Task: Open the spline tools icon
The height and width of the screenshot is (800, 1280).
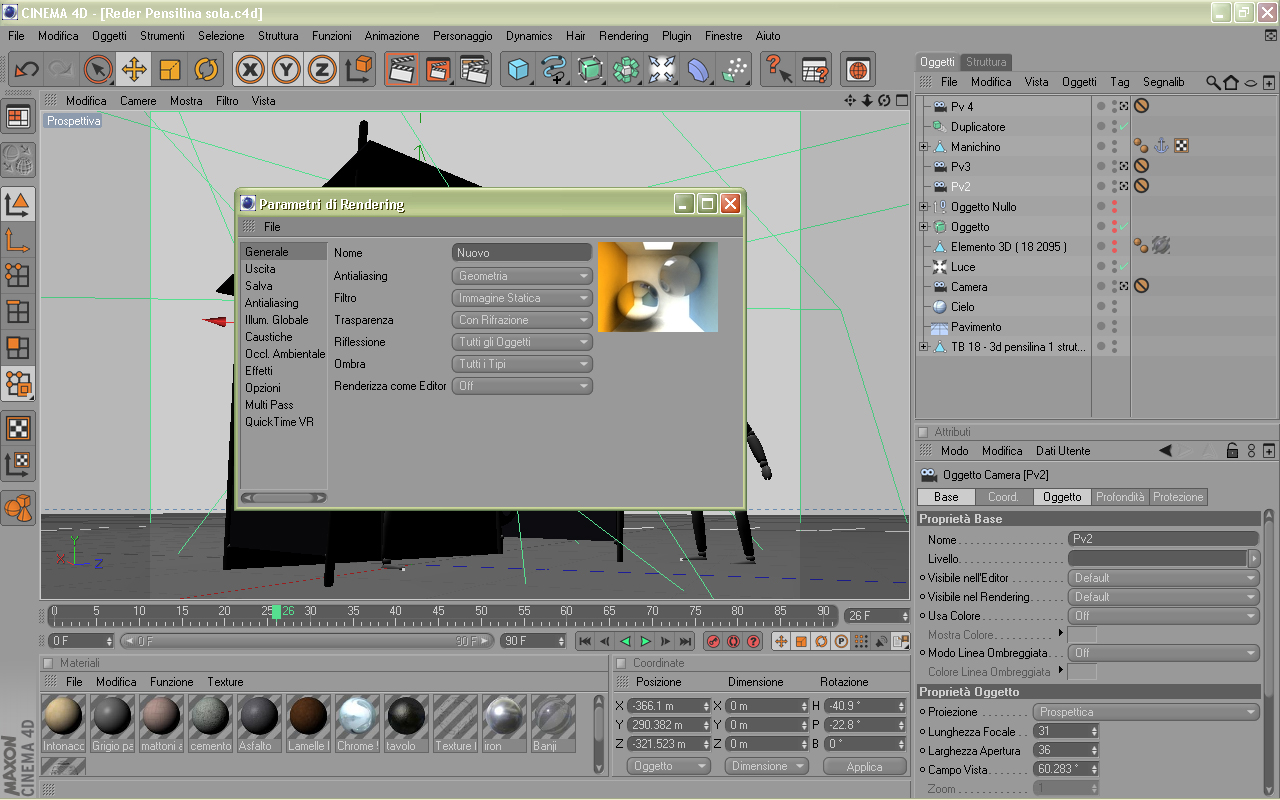Action: click(554, 70)
